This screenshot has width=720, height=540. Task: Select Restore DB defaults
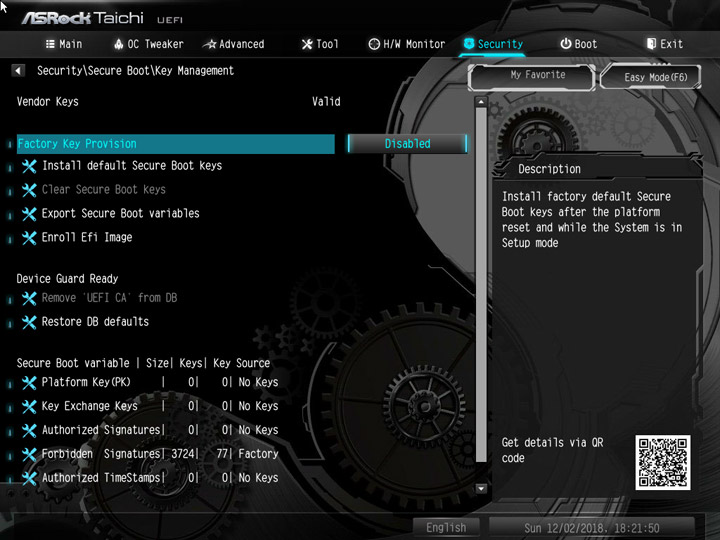[96, 322]
